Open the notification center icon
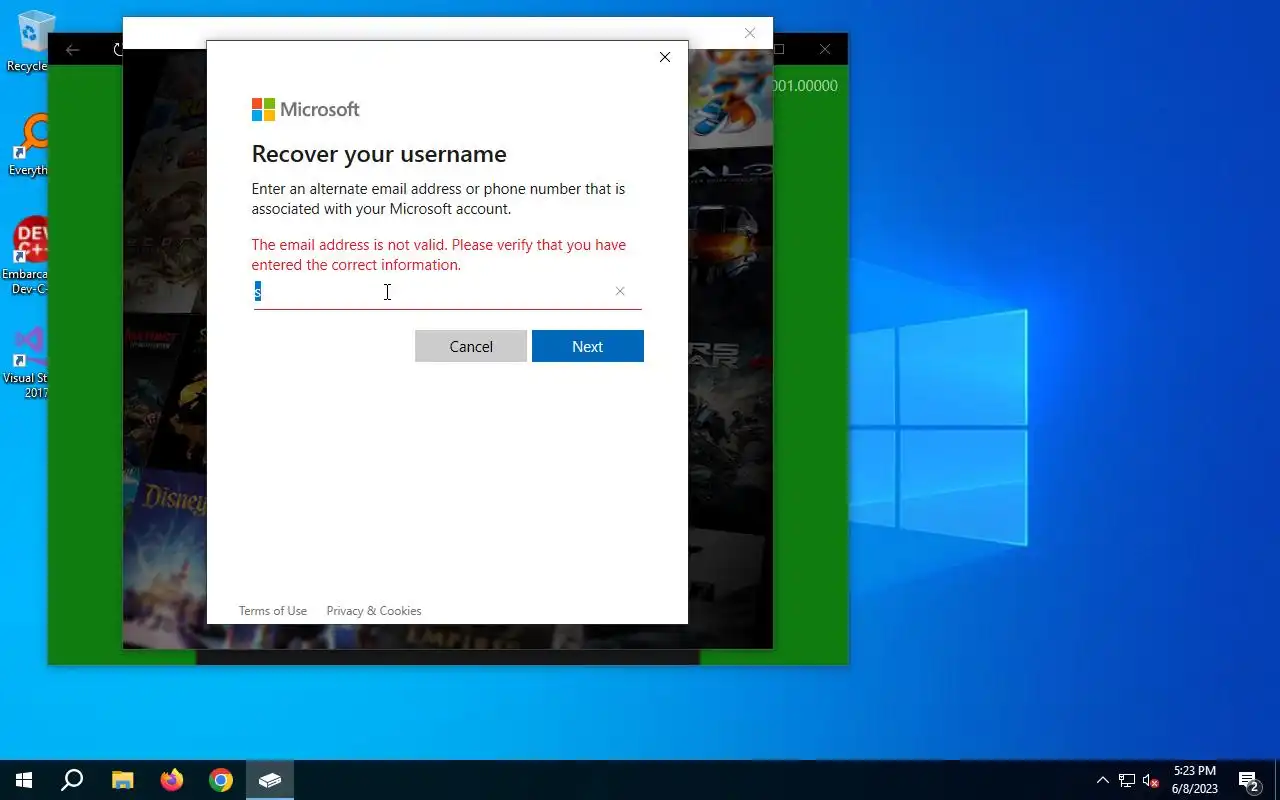 1249,780
